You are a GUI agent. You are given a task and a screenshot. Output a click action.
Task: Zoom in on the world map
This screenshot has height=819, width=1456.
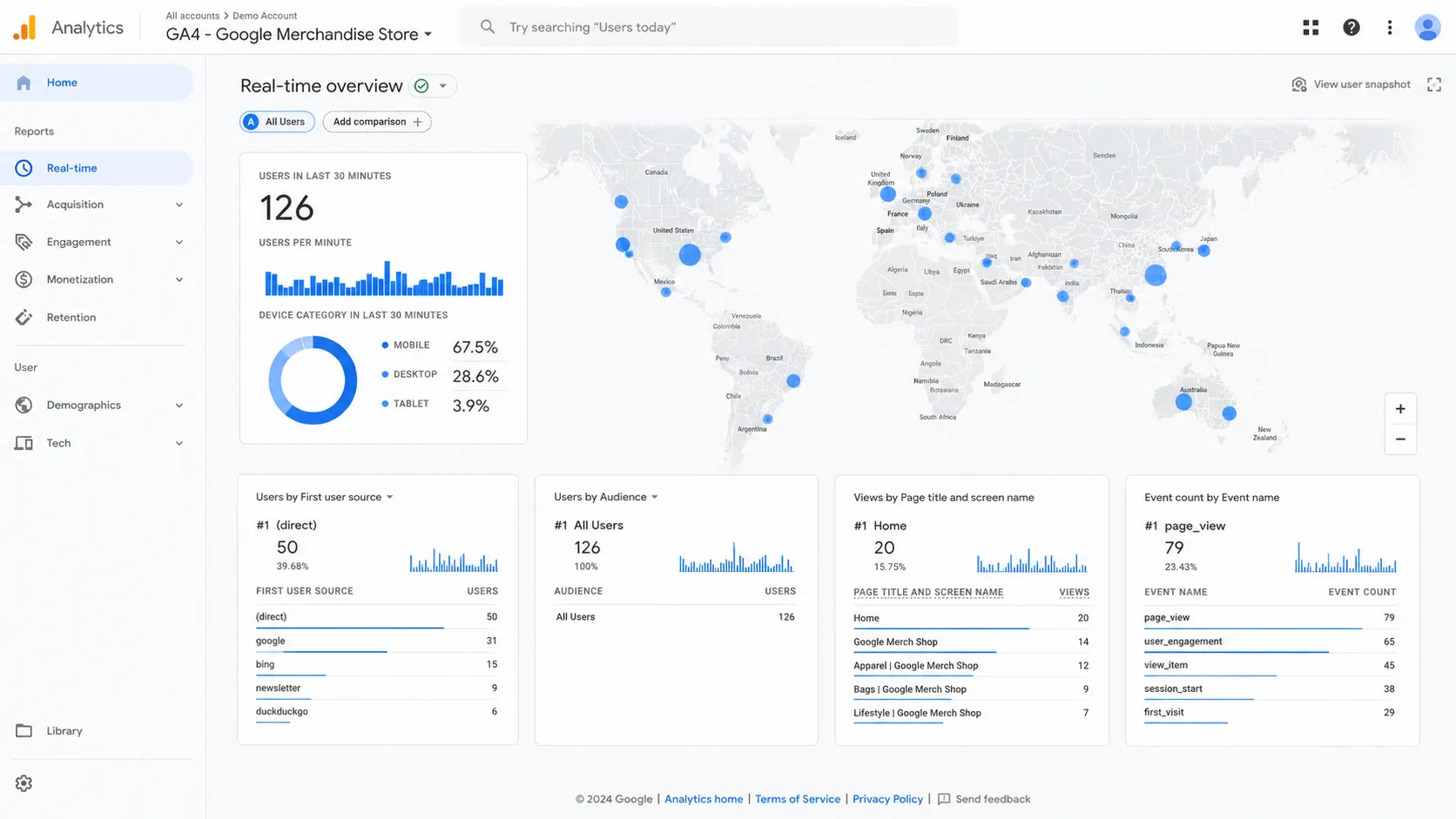coord(1400,409)
